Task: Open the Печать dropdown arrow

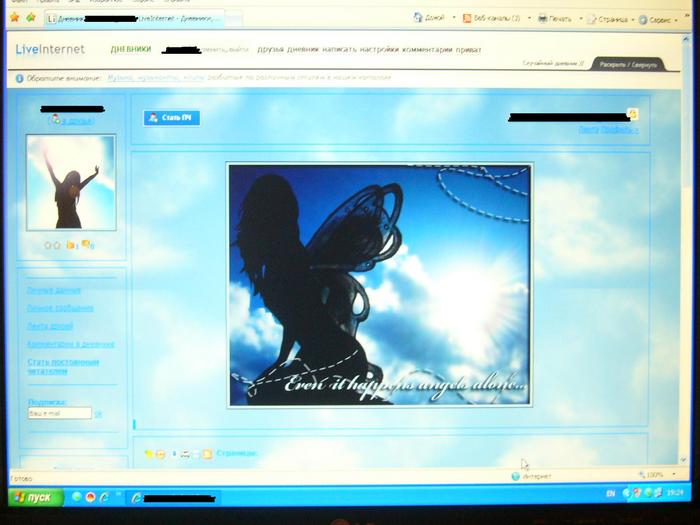Action: coord(581,19)
